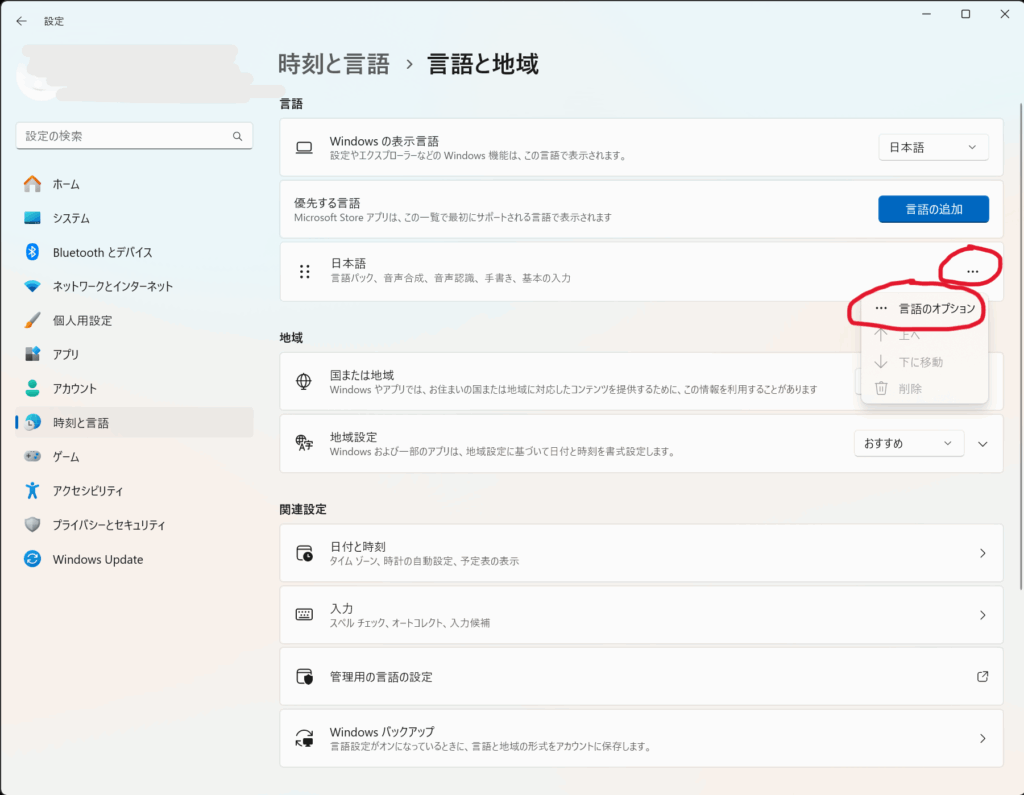Choose 下に移動 from the context menu
The image size is (1024, 795).
(924, 362)
